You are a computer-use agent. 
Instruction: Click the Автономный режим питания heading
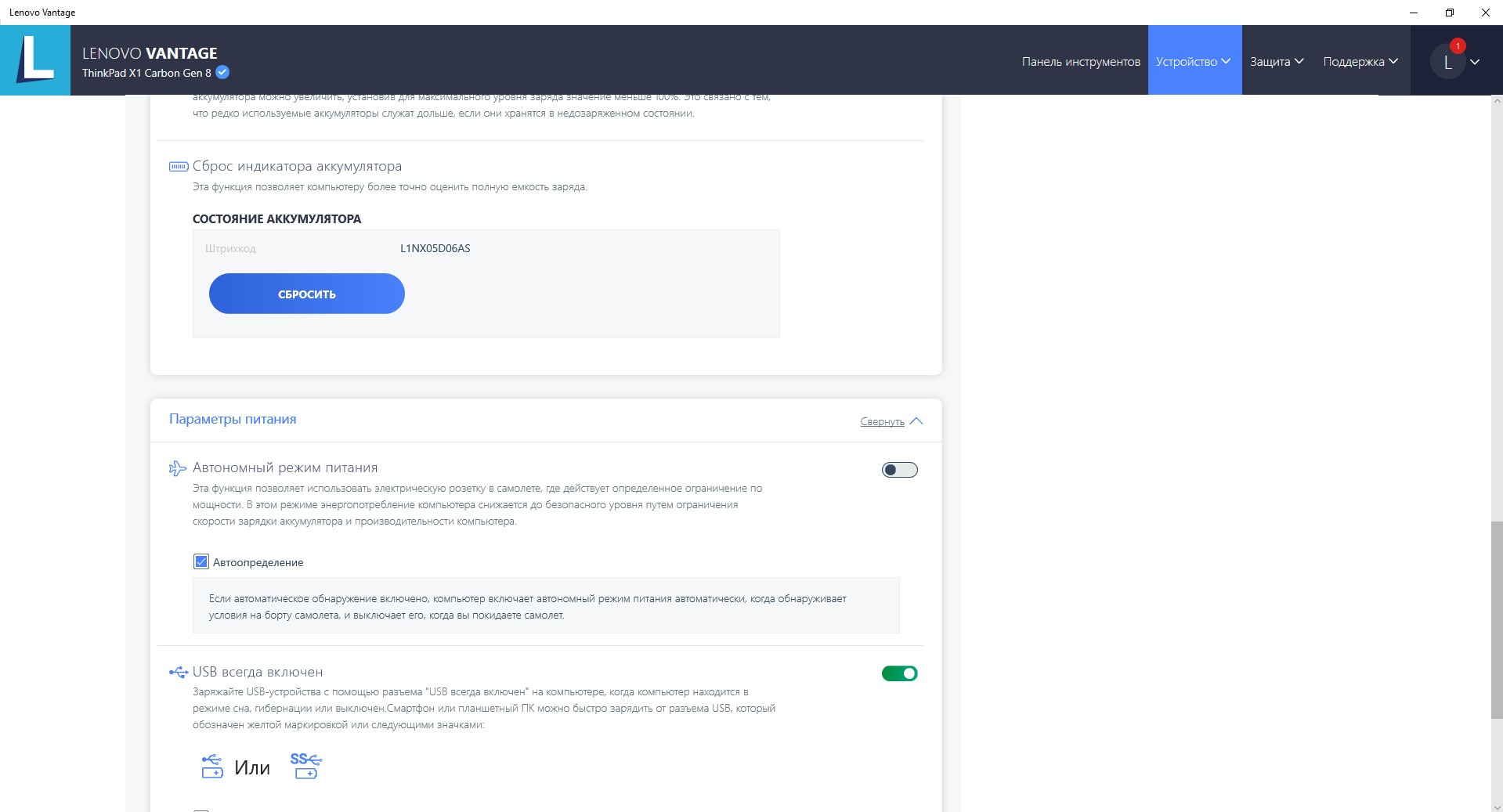click(x=285, y=467)
